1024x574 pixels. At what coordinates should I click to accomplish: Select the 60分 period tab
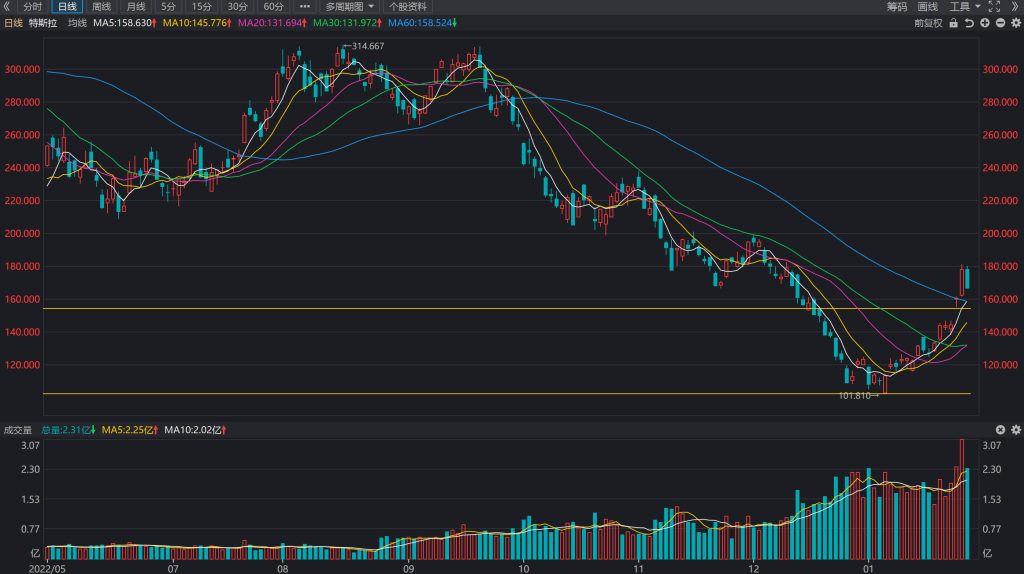pyautogui.click(x=273, y=7)
